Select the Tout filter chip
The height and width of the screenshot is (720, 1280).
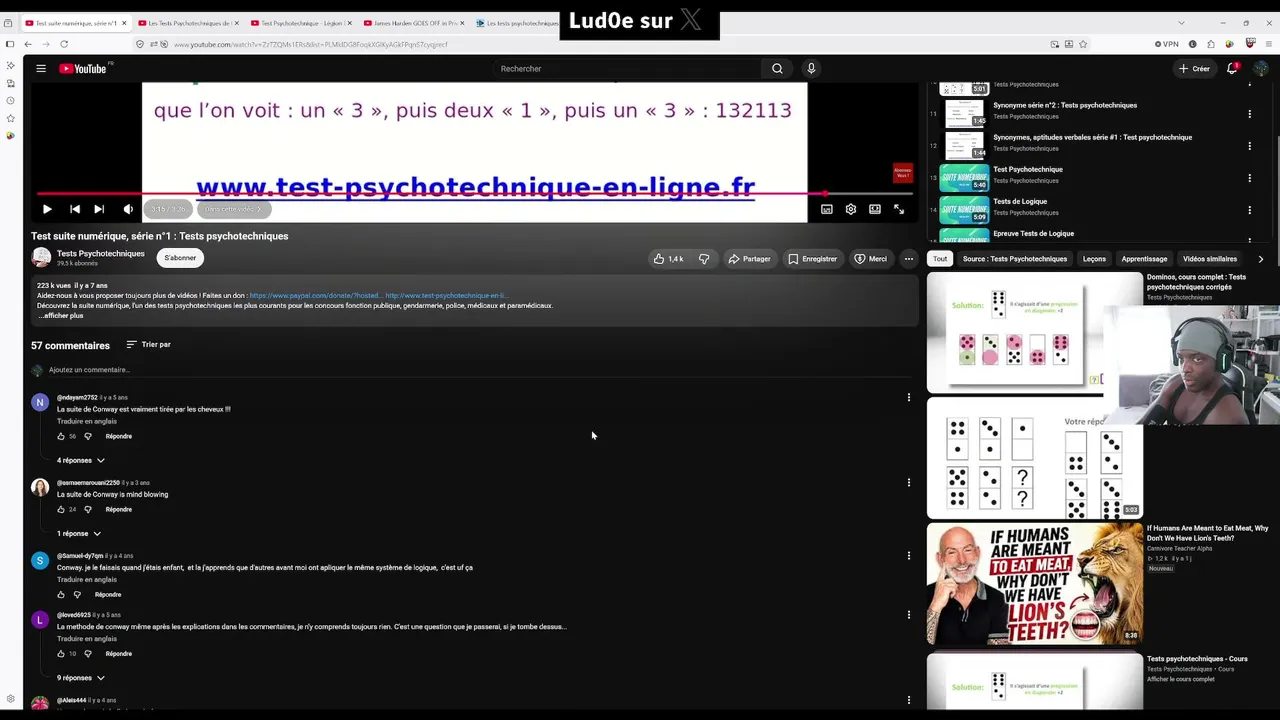940,259
